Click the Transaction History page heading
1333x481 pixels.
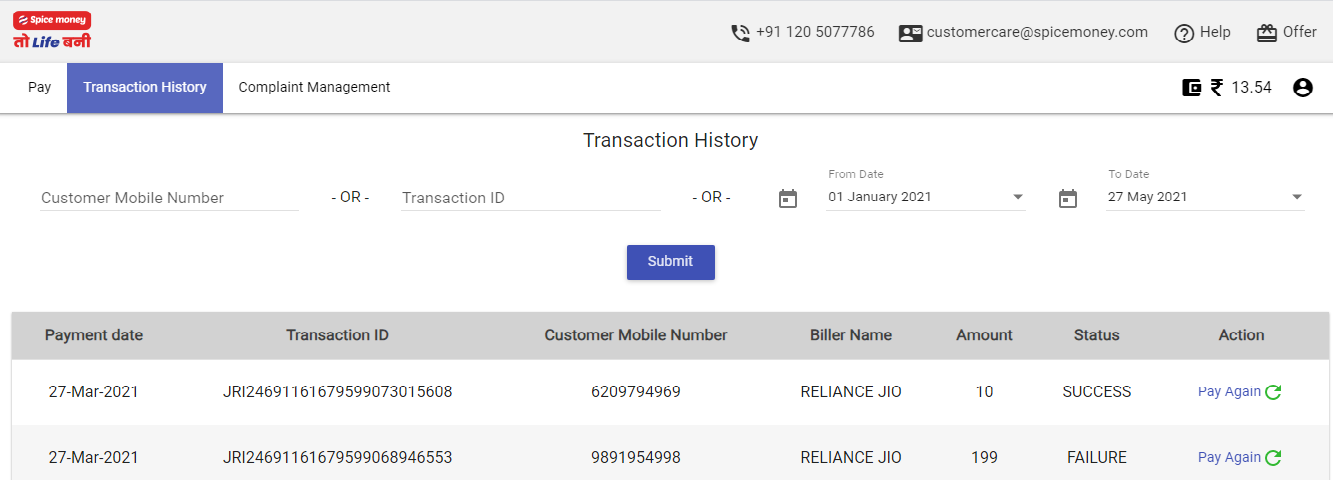pyautogui.click(x=670, y=140)
